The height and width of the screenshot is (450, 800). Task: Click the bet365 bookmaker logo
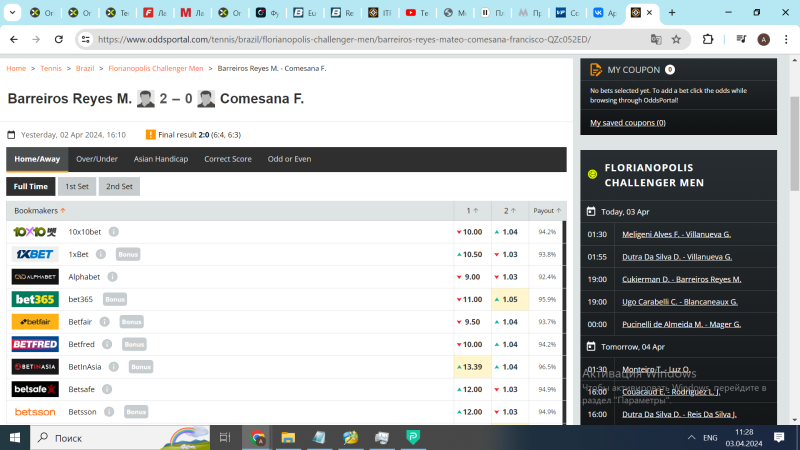[x=35, y=299]
